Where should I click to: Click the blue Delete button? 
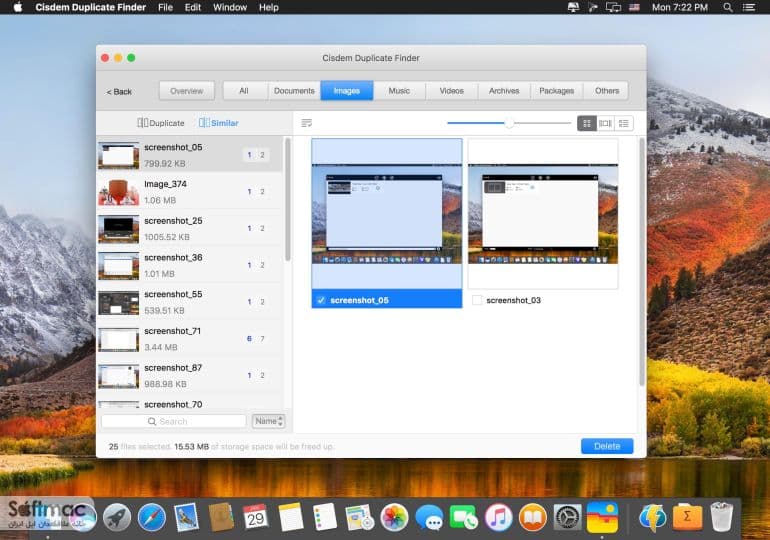point(607,446)
